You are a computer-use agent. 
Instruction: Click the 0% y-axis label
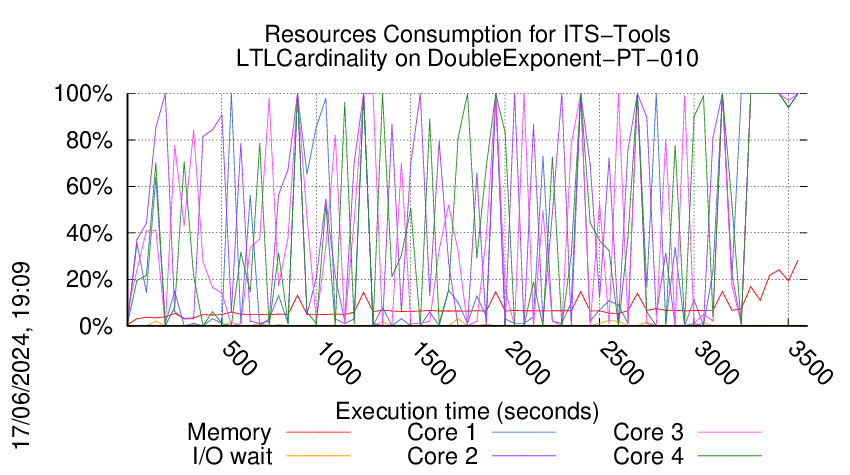pyautogui.click(x=95, y=326)
